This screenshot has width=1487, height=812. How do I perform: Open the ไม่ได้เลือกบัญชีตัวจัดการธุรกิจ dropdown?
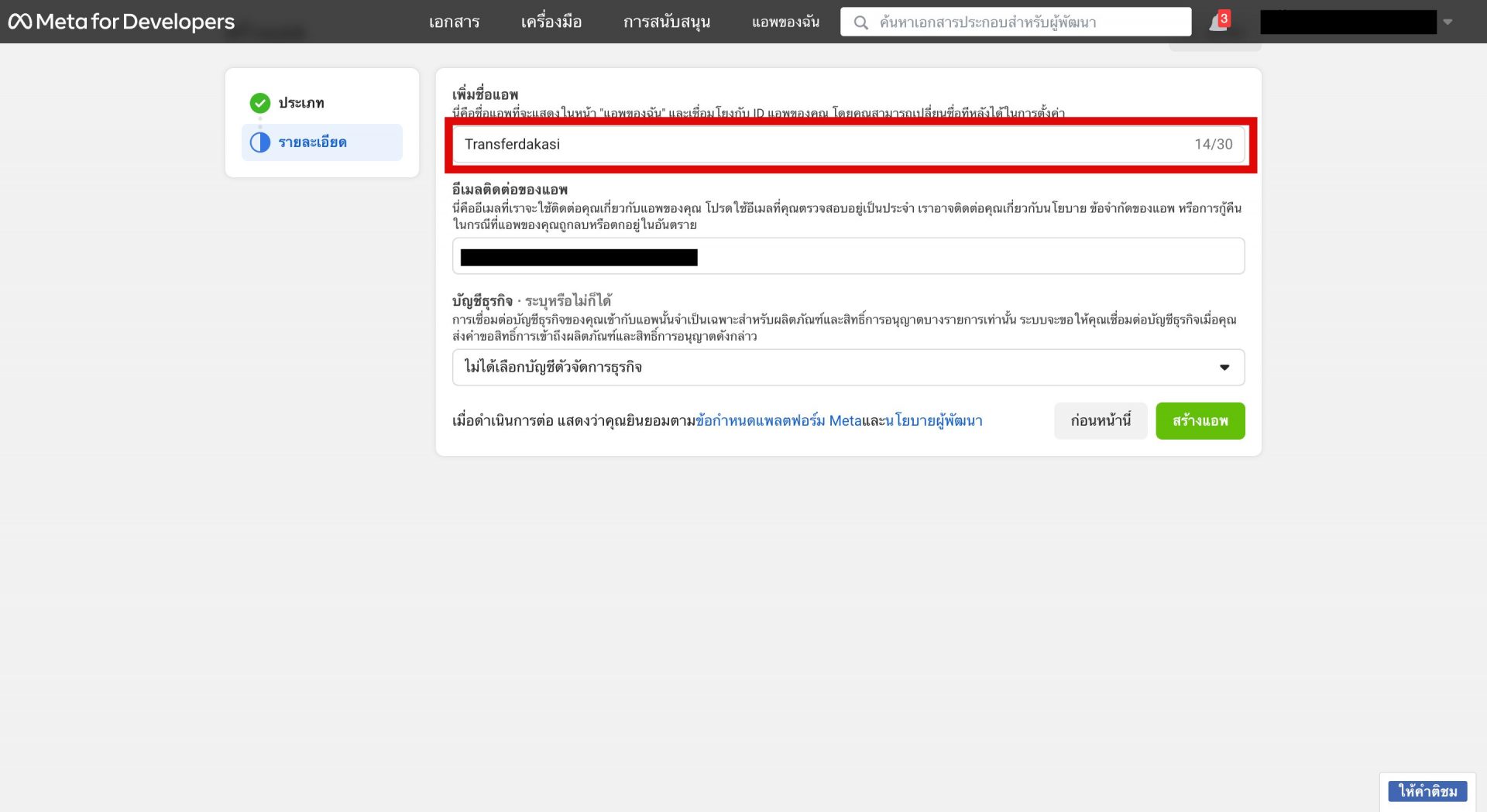coord(848,367)
